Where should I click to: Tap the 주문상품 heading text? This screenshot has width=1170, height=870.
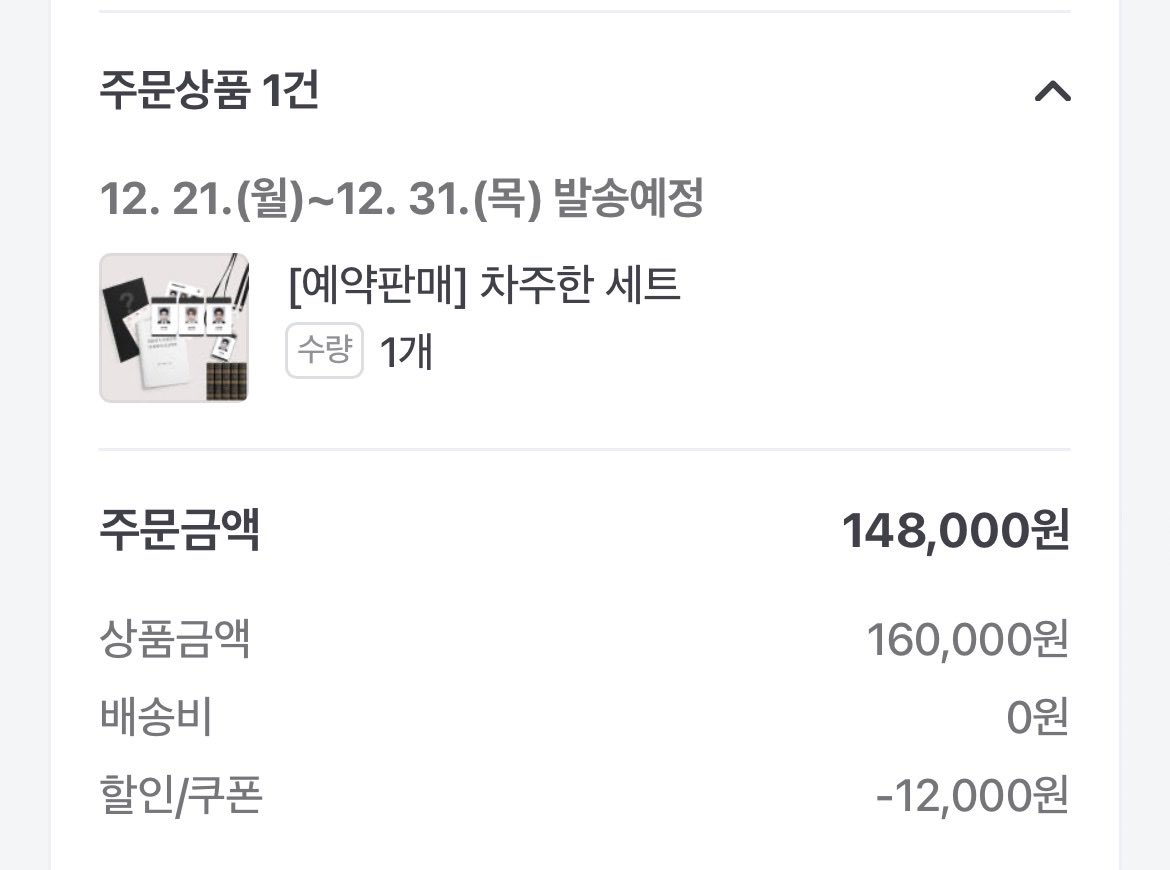coord(174,90)
